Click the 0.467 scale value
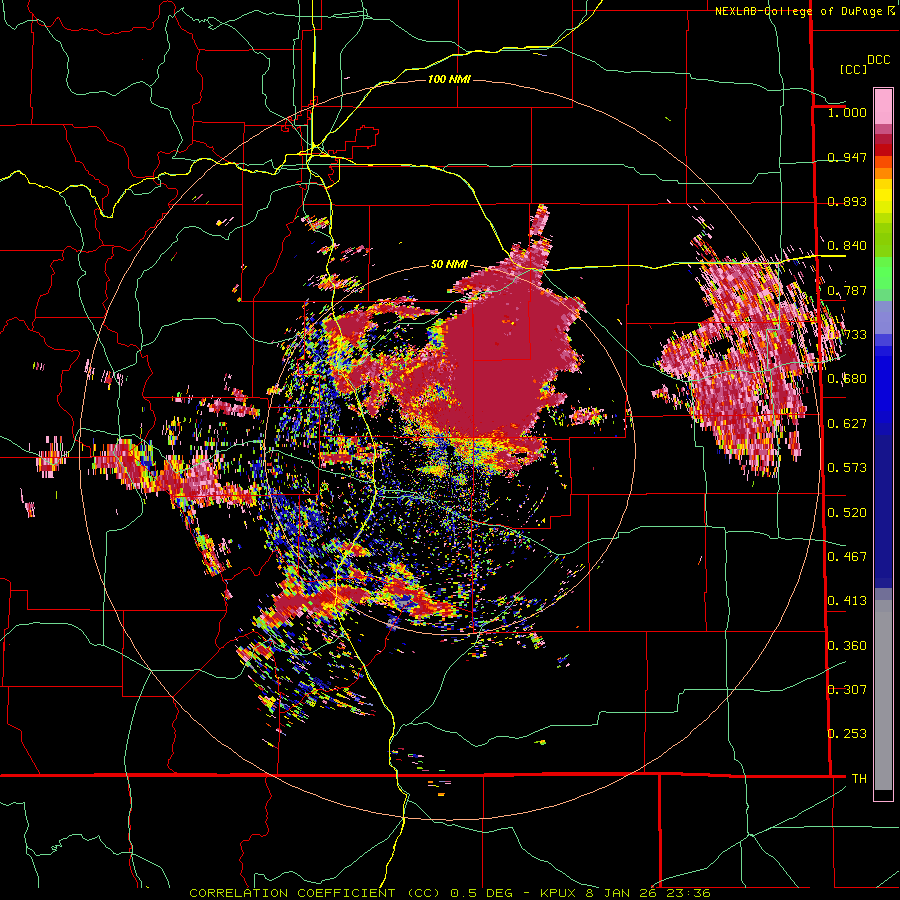The width and height of the screenshot is (900, 900). 847,557
